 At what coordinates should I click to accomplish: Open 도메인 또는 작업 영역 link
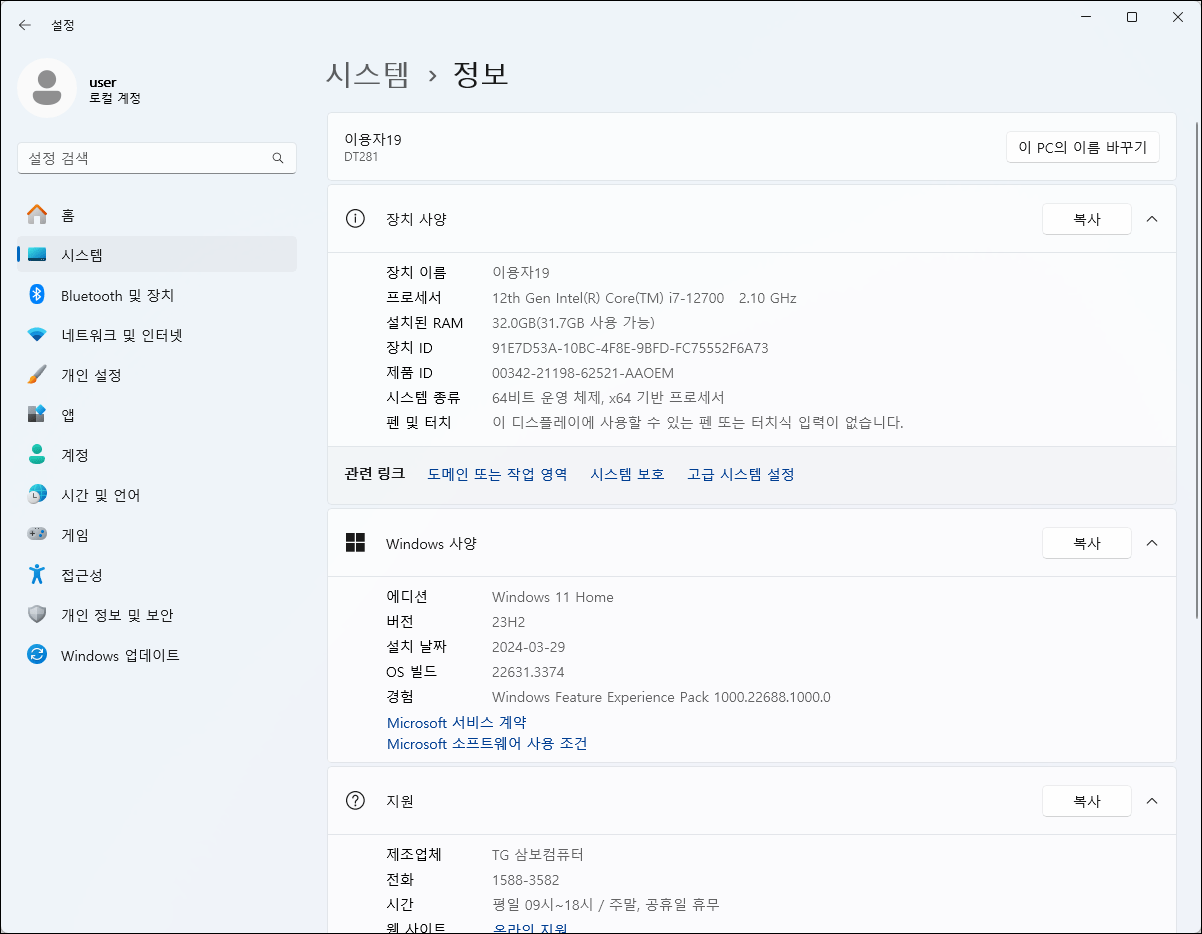point(497,474)
